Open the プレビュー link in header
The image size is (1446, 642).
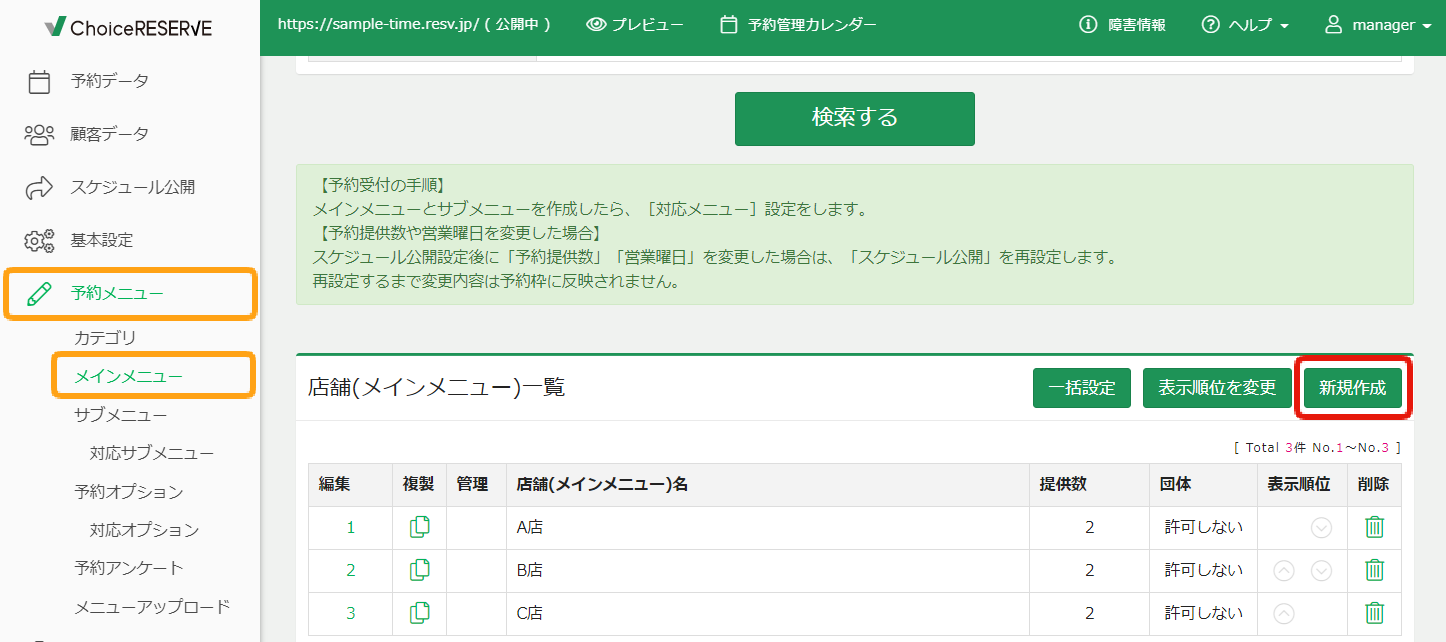pyautogui.click(x=635, y=25)
